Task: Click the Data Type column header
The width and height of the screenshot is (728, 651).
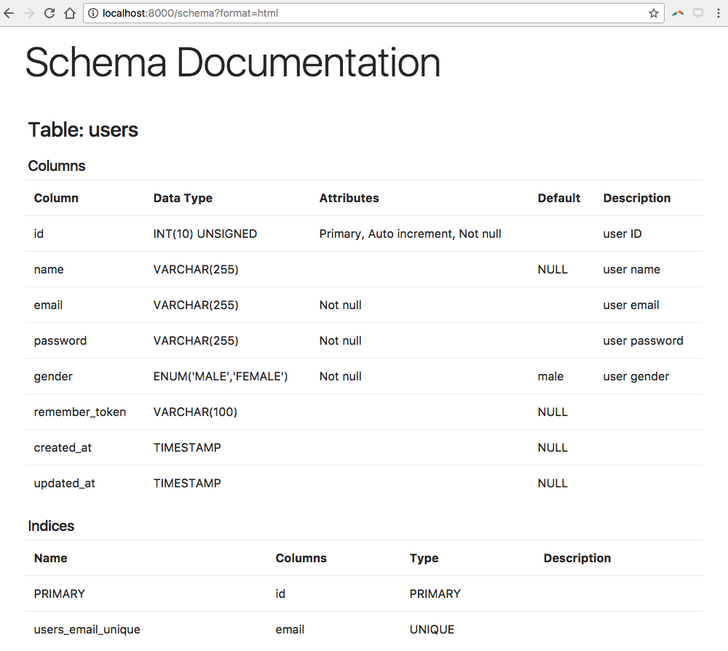Action: 183,198
